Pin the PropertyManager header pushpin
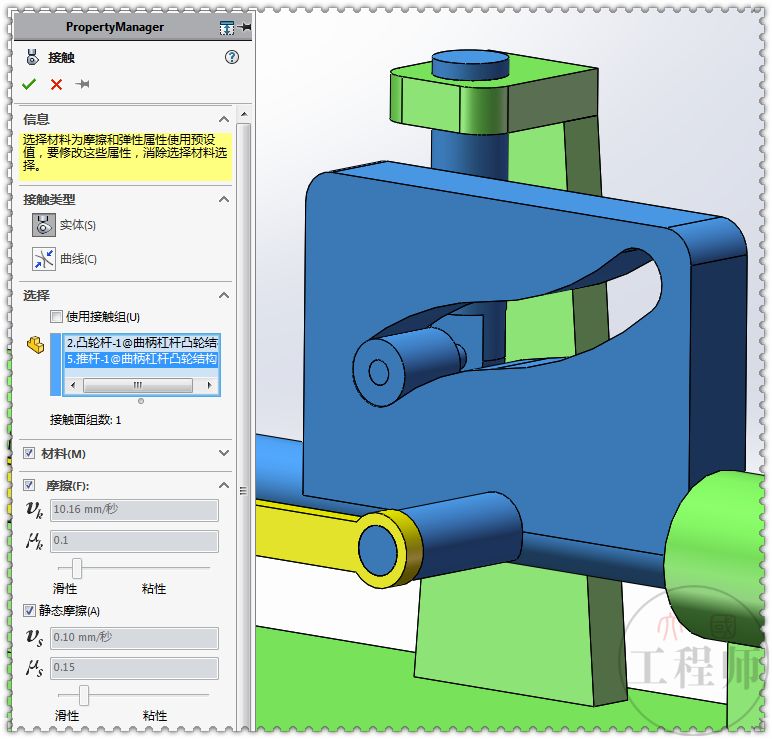772x739 pixels. (x=245, y=27)
